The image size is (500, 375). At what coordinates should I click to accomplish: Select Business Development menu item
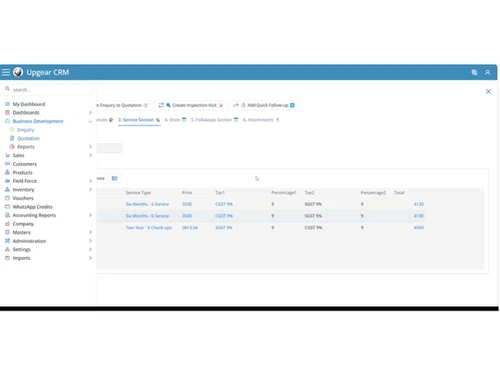click(x=38, y=121)
